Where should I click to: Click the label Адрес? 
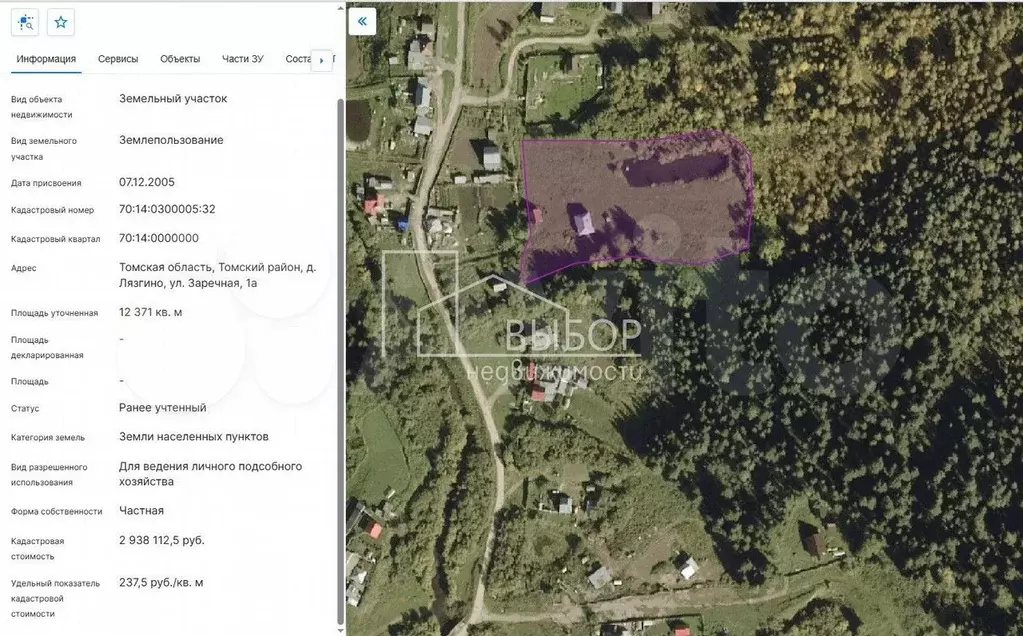point(23,268)
